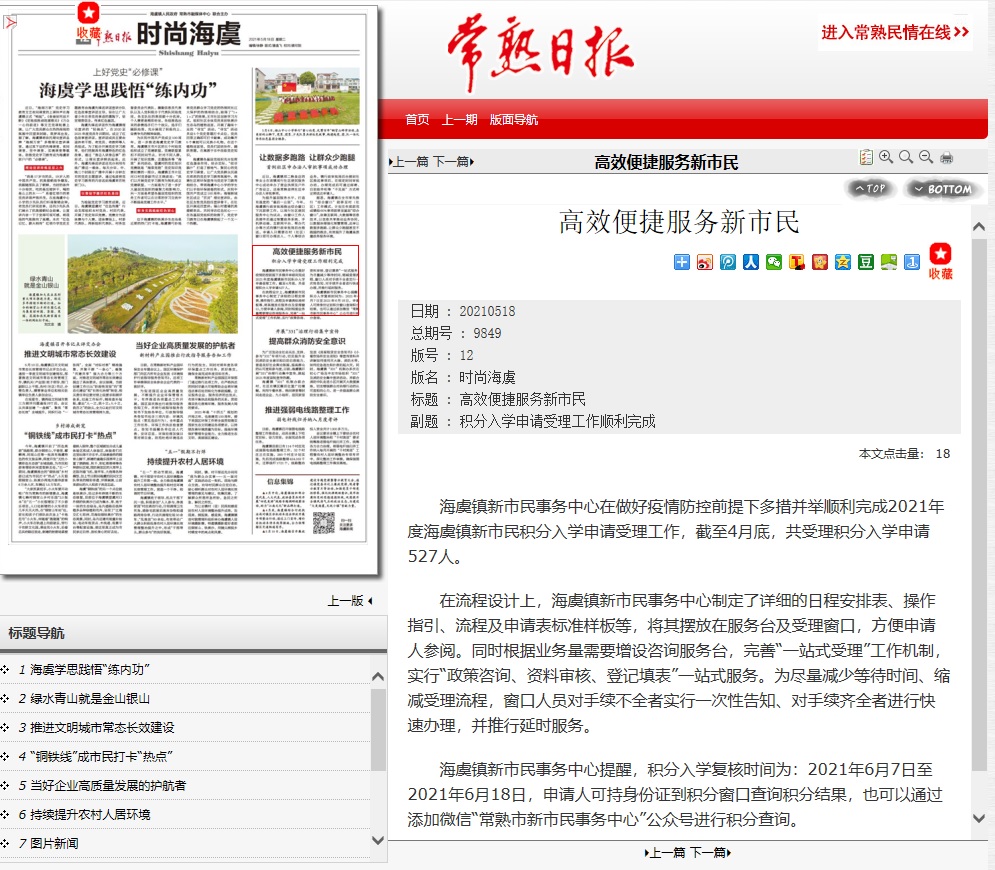
Task: Share article to Sina Weibo
Action: [x=704, y=262]
